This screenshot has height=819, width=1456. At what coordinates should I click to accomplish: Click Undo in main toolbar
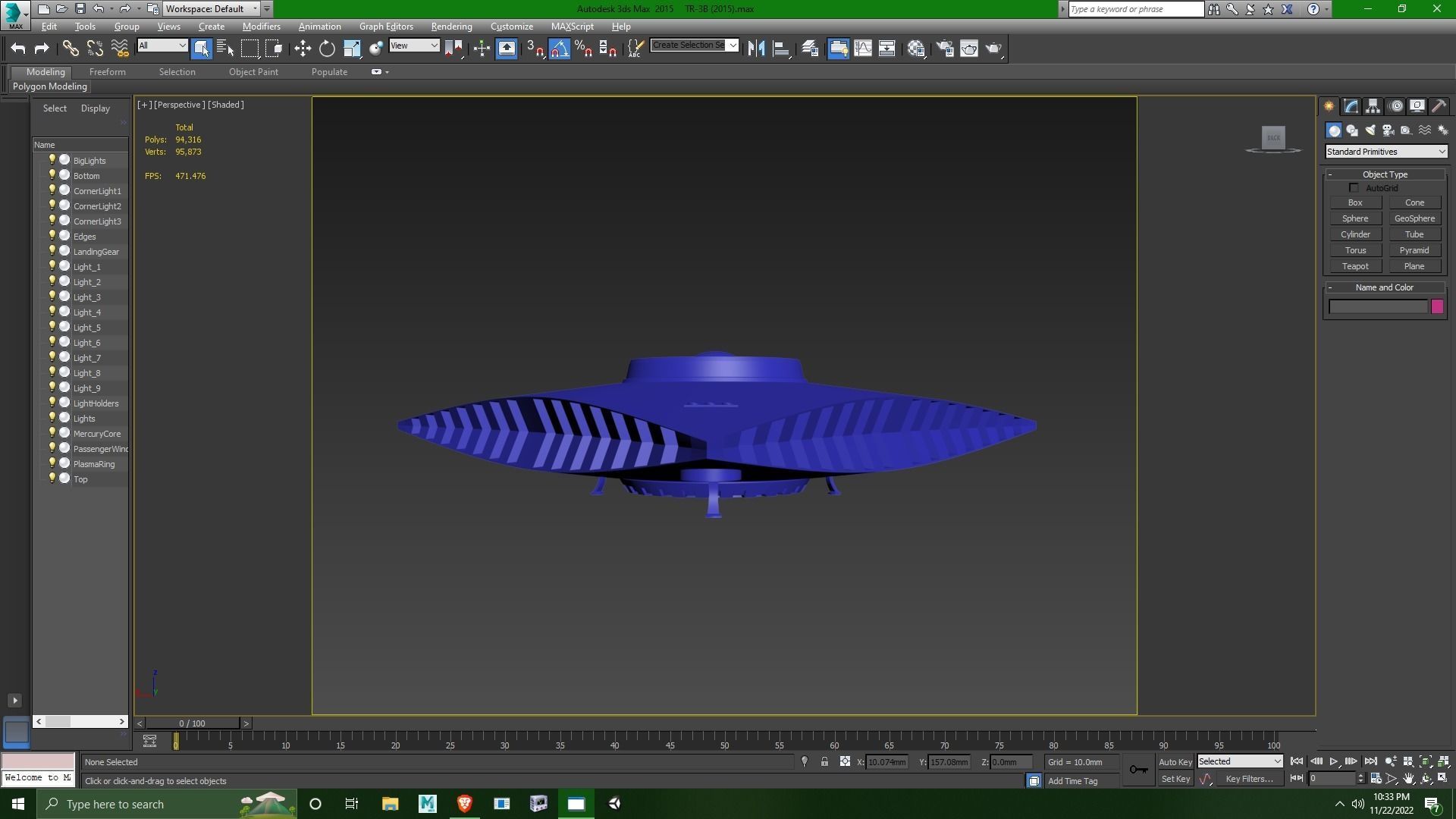[18, 49]
